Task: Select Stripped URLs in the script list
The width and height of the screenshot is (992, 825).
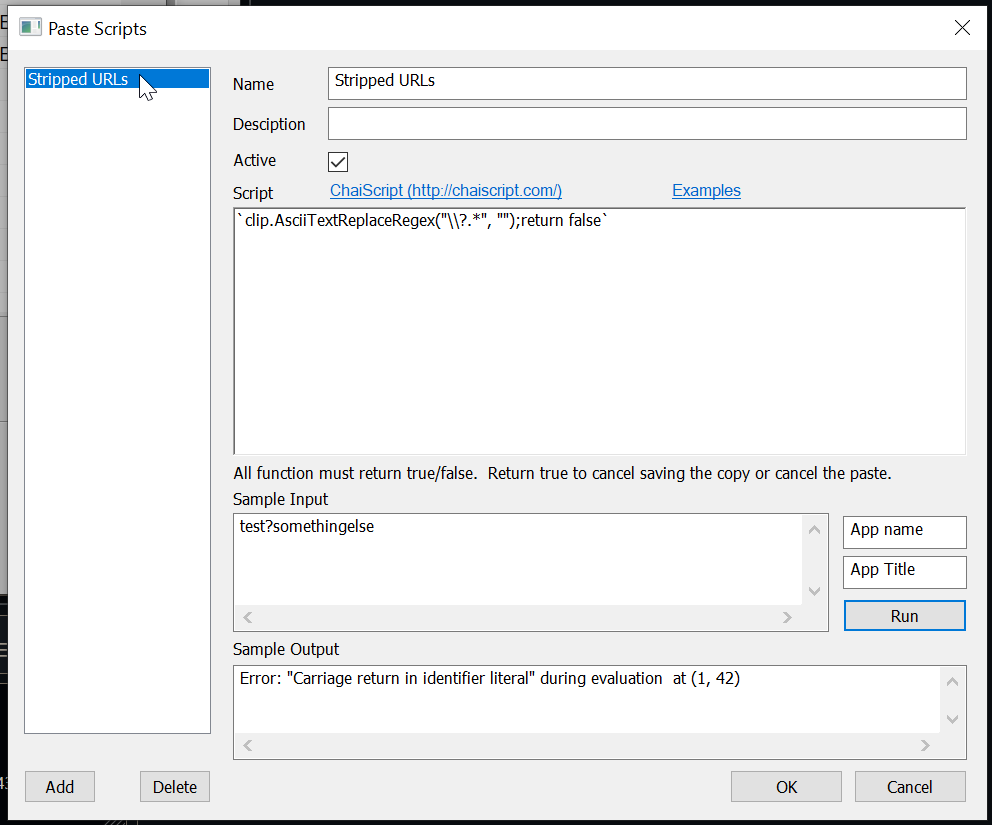Action: click(x=117, y=79)
